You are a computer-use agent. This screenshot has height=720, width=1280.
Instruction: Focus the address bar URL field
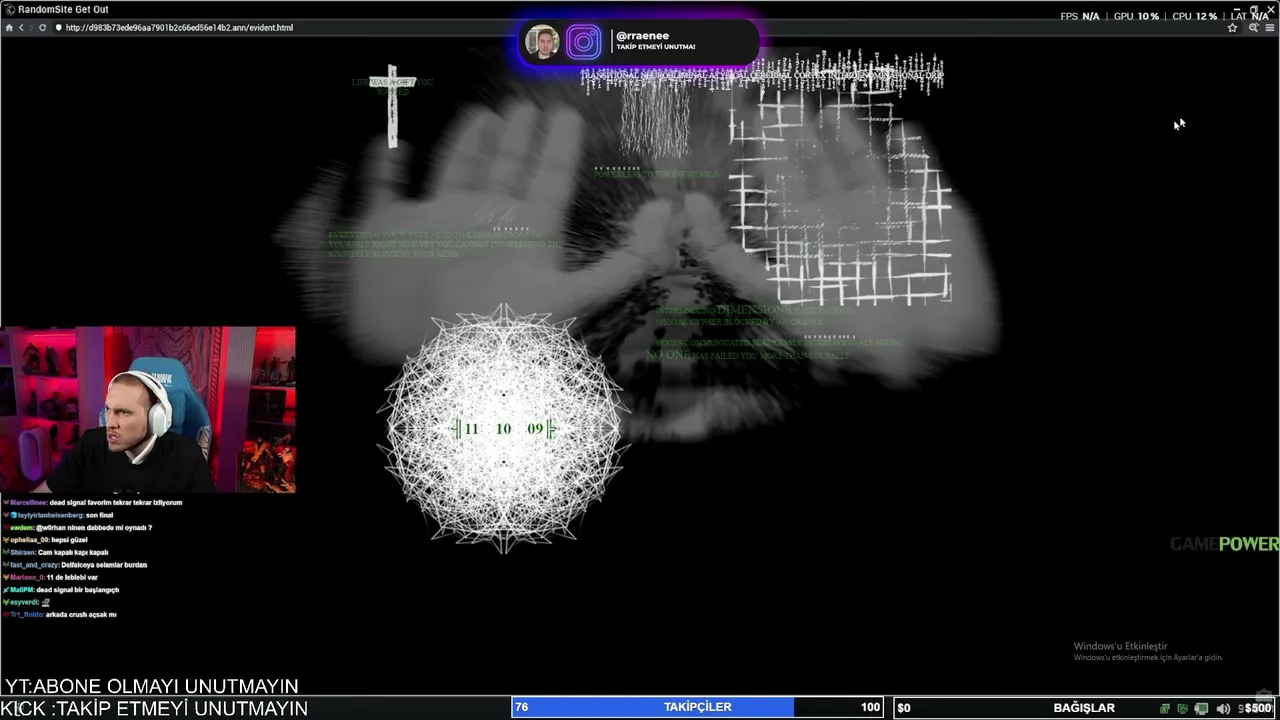pyautogui.click(x=640, y=28)
